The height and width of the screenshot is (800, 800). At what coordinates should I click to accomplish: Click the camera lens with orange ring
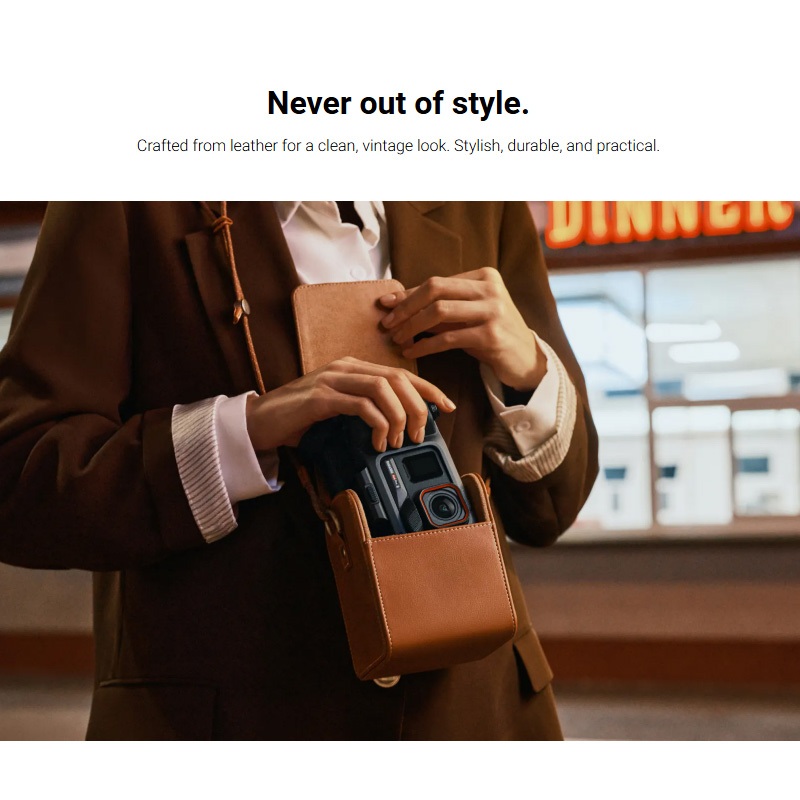click(444, 506)
